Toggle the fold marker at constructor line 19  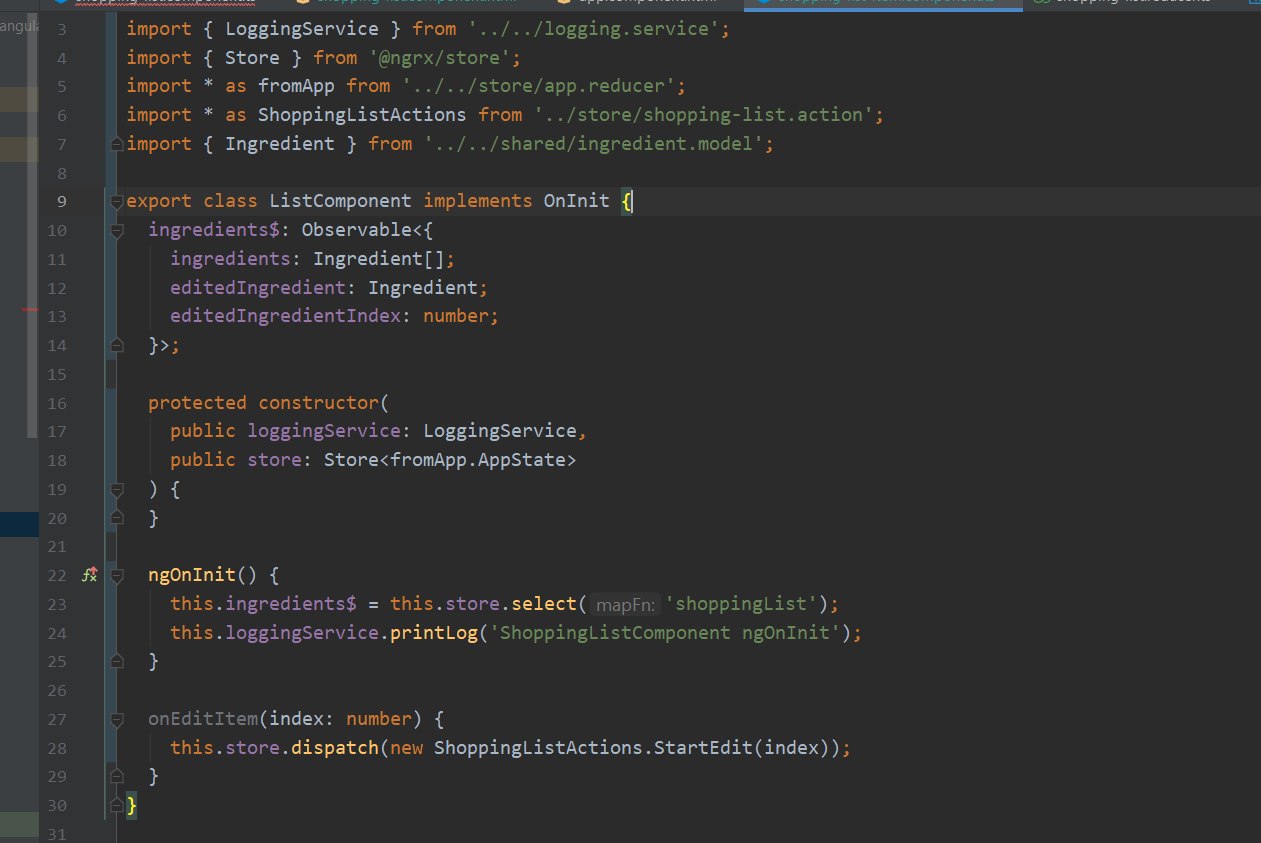tap(117, 489)
